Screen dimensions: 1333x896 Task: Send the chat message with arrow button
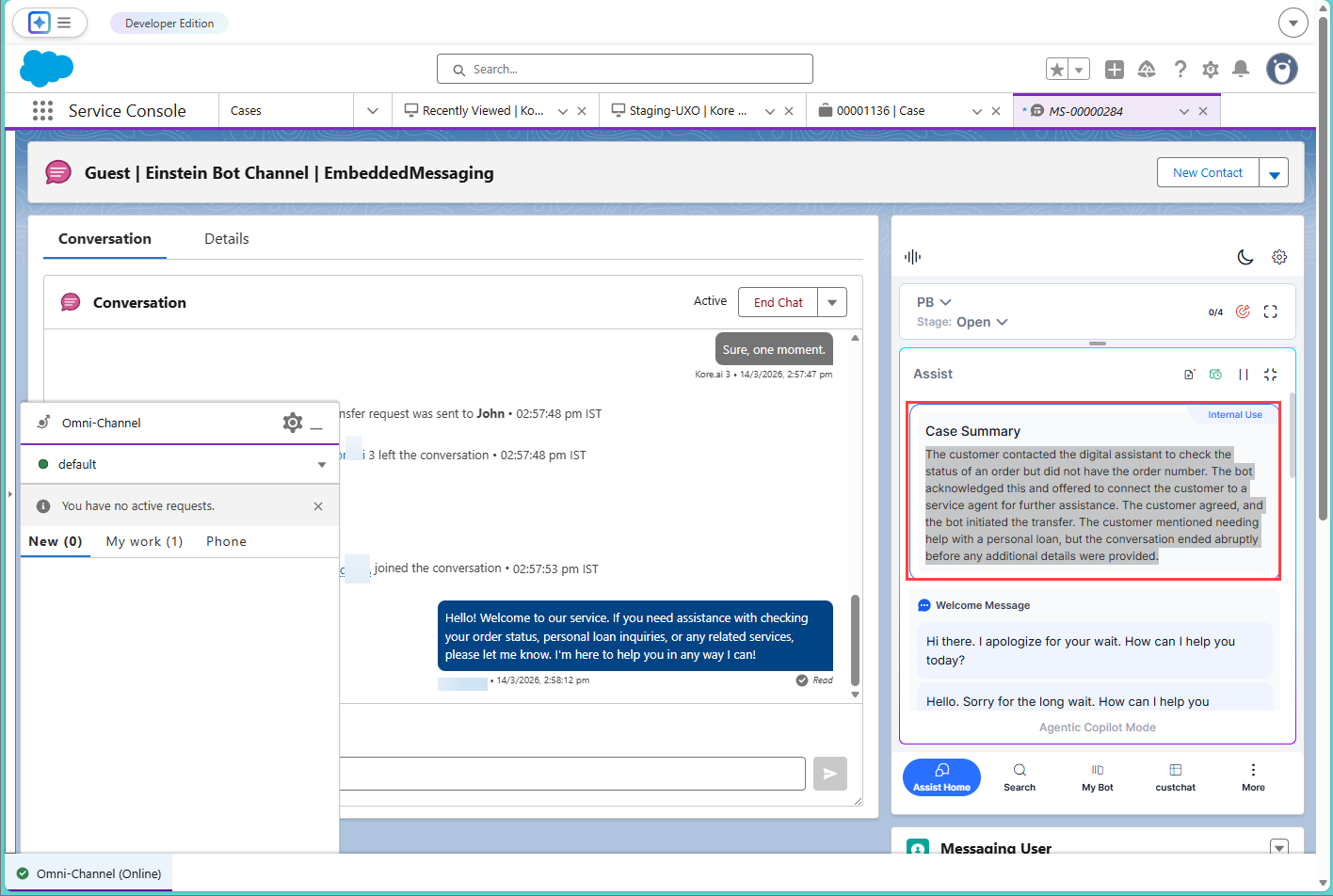click(830, 774)
